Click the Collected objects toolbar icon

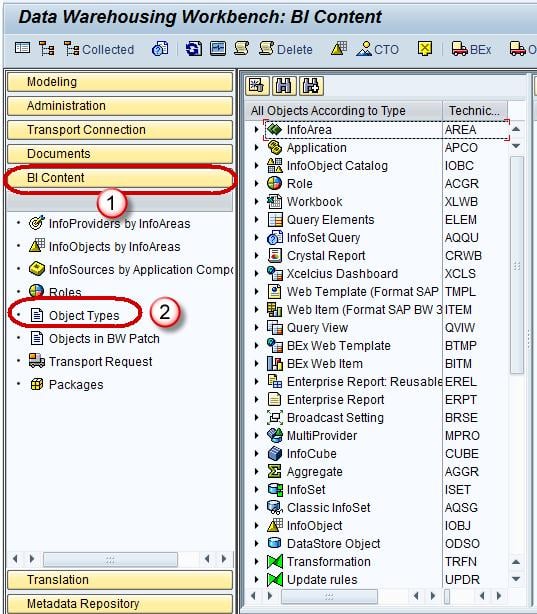[x=99, y=49]
